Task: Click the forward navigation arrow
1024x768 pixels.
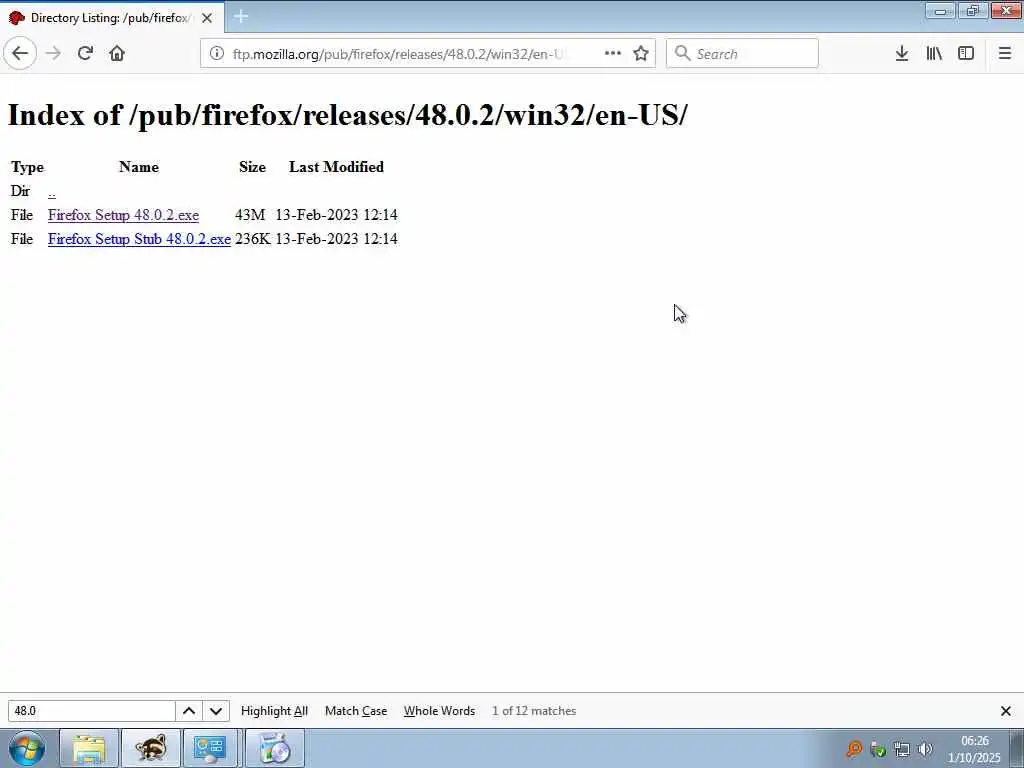Action: 53,54
